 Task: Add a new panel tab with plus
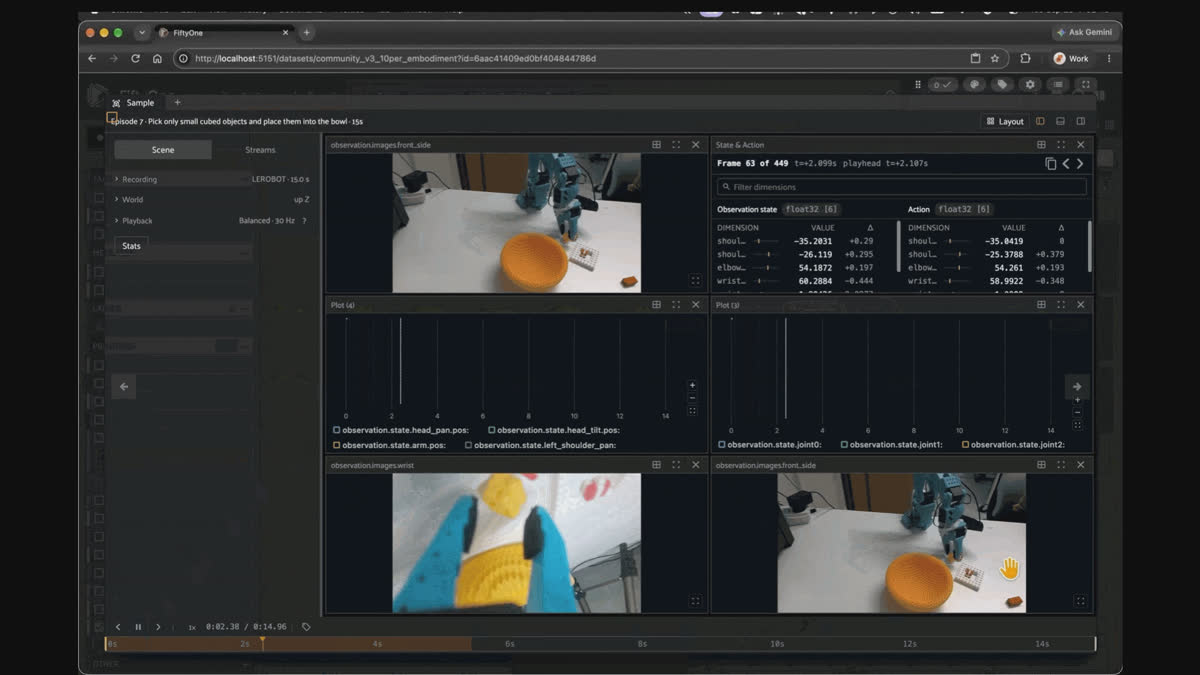pos(177,102)
